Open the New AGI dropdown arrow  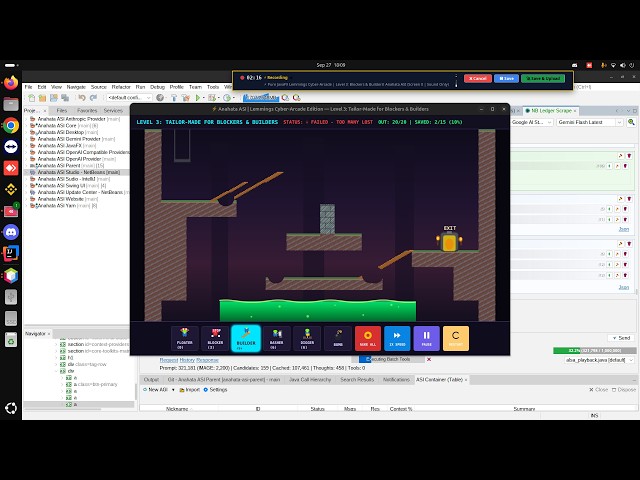coord(173,390)
